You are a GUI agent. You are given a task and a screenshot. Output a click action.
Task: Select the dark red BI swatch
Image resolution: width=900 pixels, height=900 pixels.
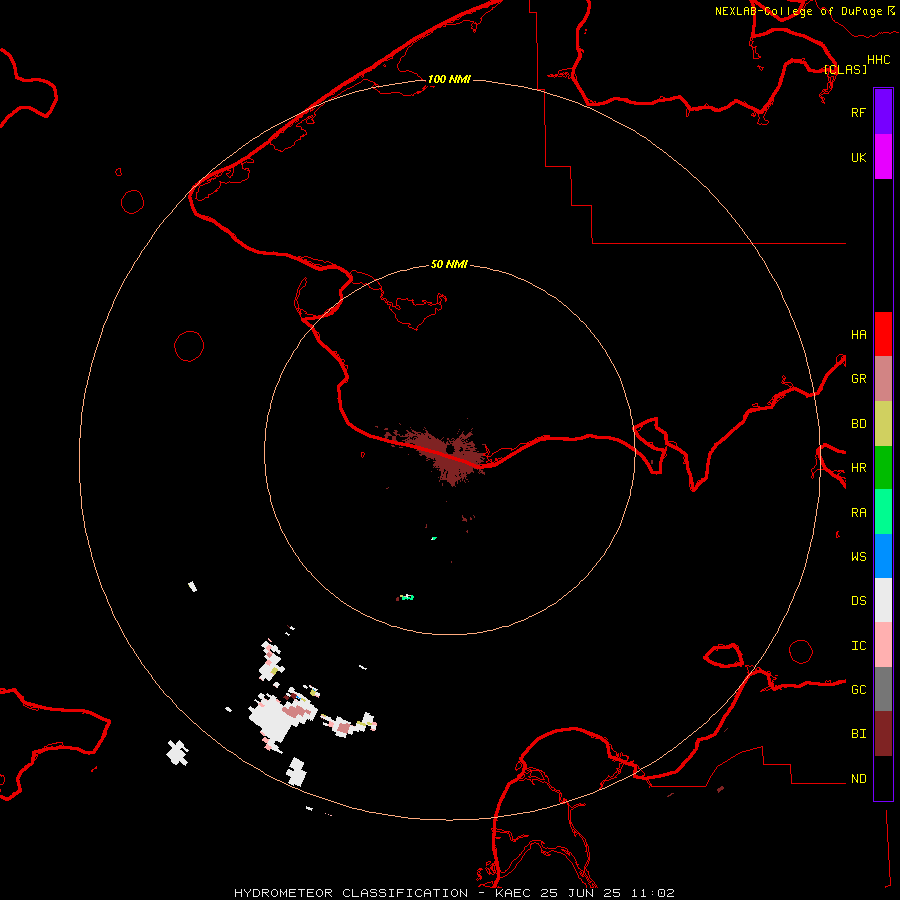pos(883,734)
